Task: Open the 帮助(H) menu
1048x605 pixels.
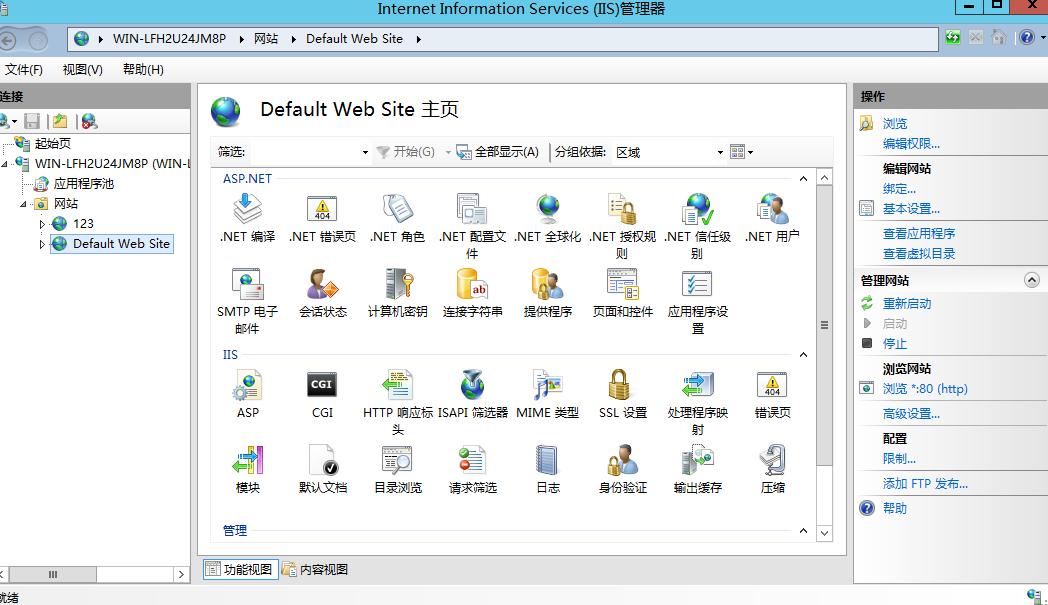Action: pyautogui.click(x=143, y=70)
